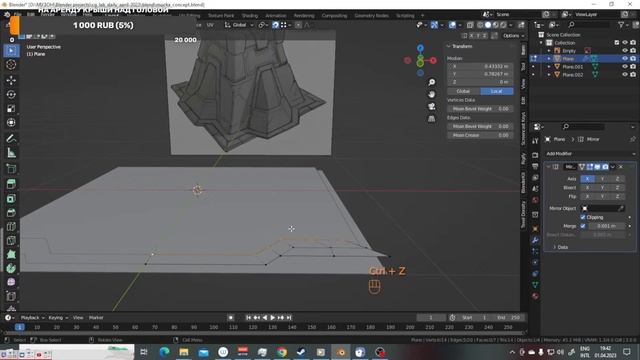
Task: Switch to the Animation workspace tab
Action: click(276, 16)
